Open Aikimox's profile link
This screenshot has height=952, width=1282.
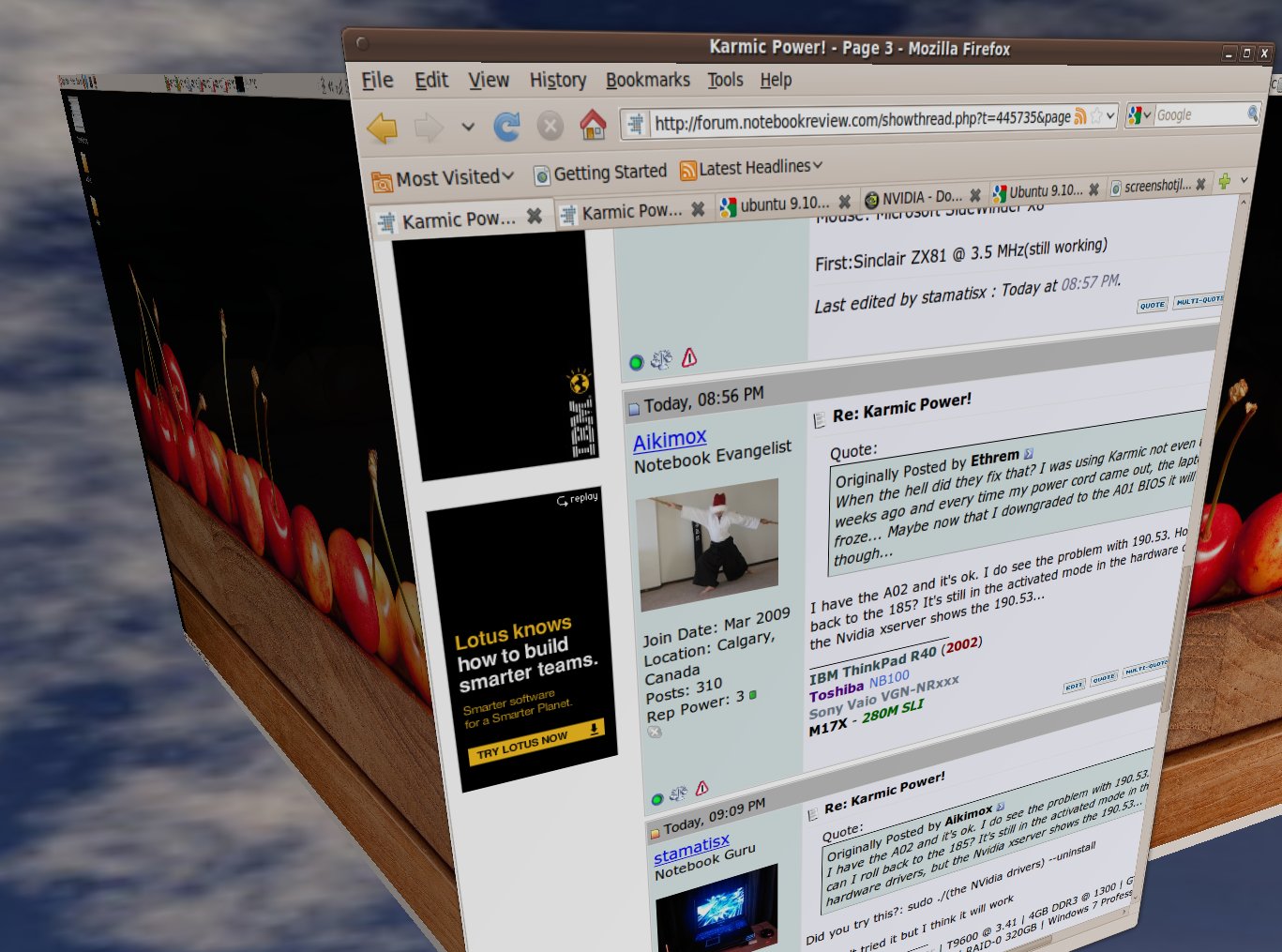pos(670,439)
